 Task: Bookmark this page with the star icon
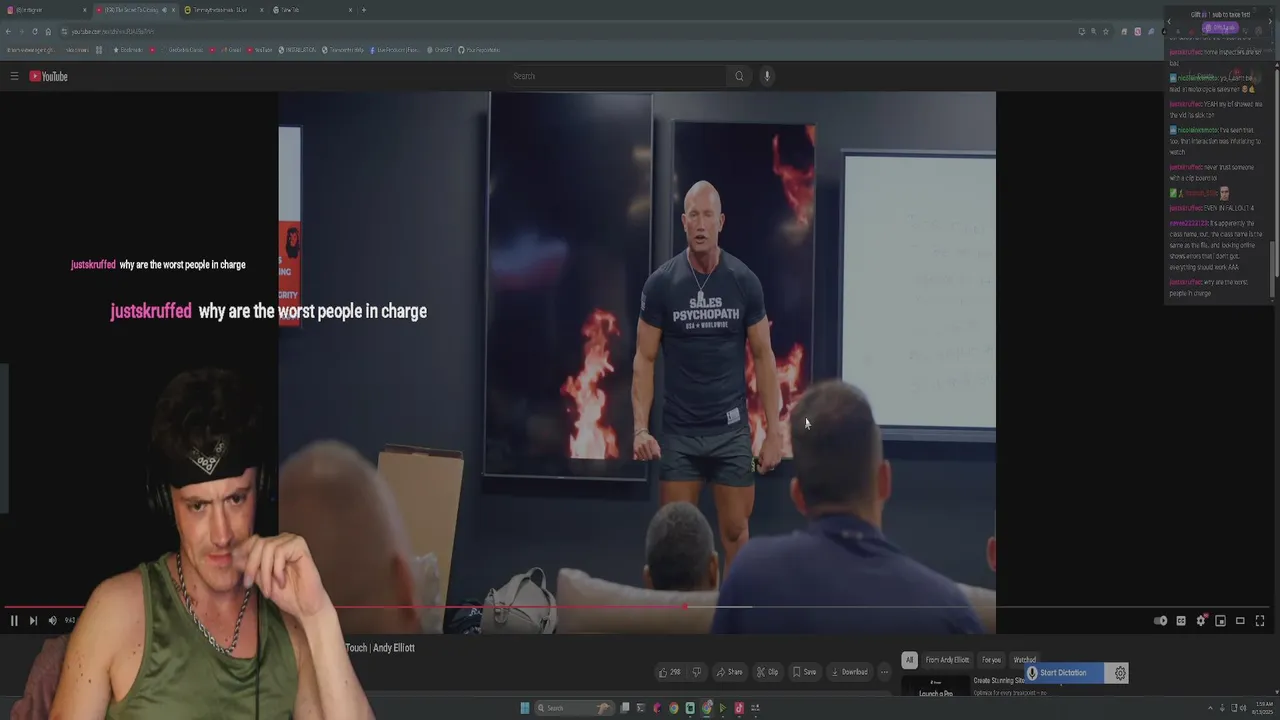pyautogui.click(x=1106, y=31)
